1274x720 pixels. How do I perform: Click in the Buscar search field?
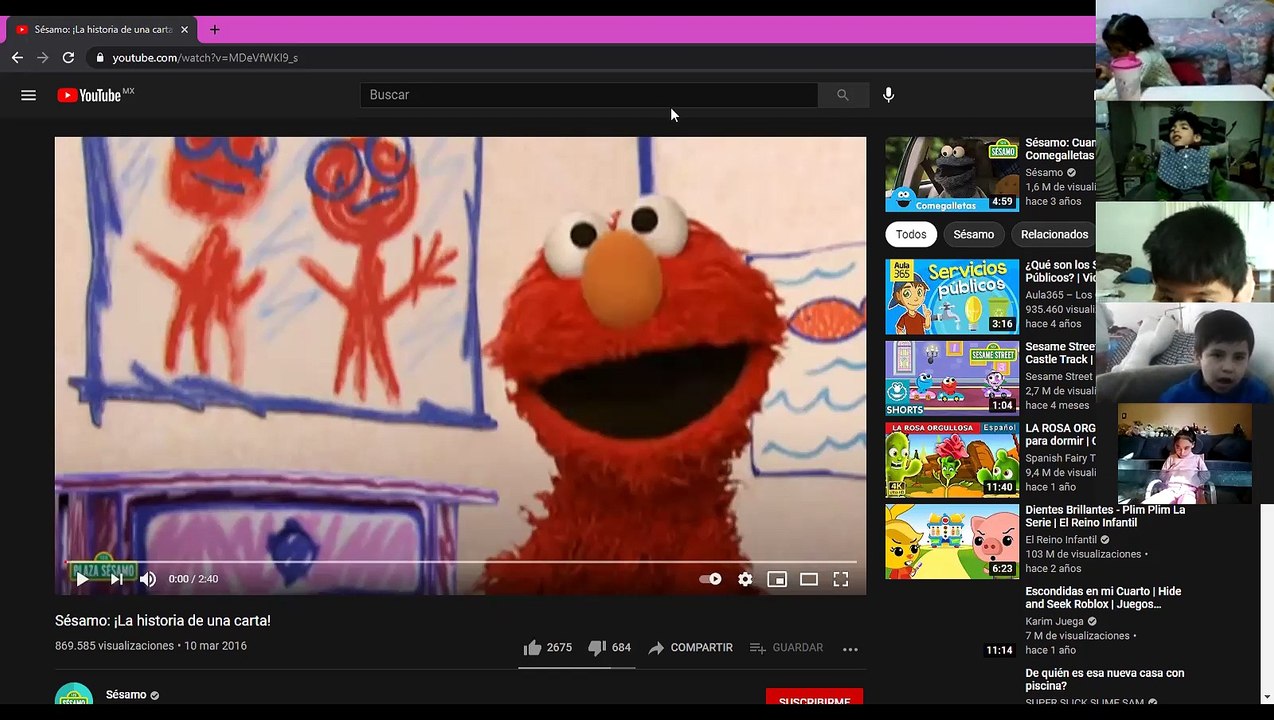coord(589,95)
